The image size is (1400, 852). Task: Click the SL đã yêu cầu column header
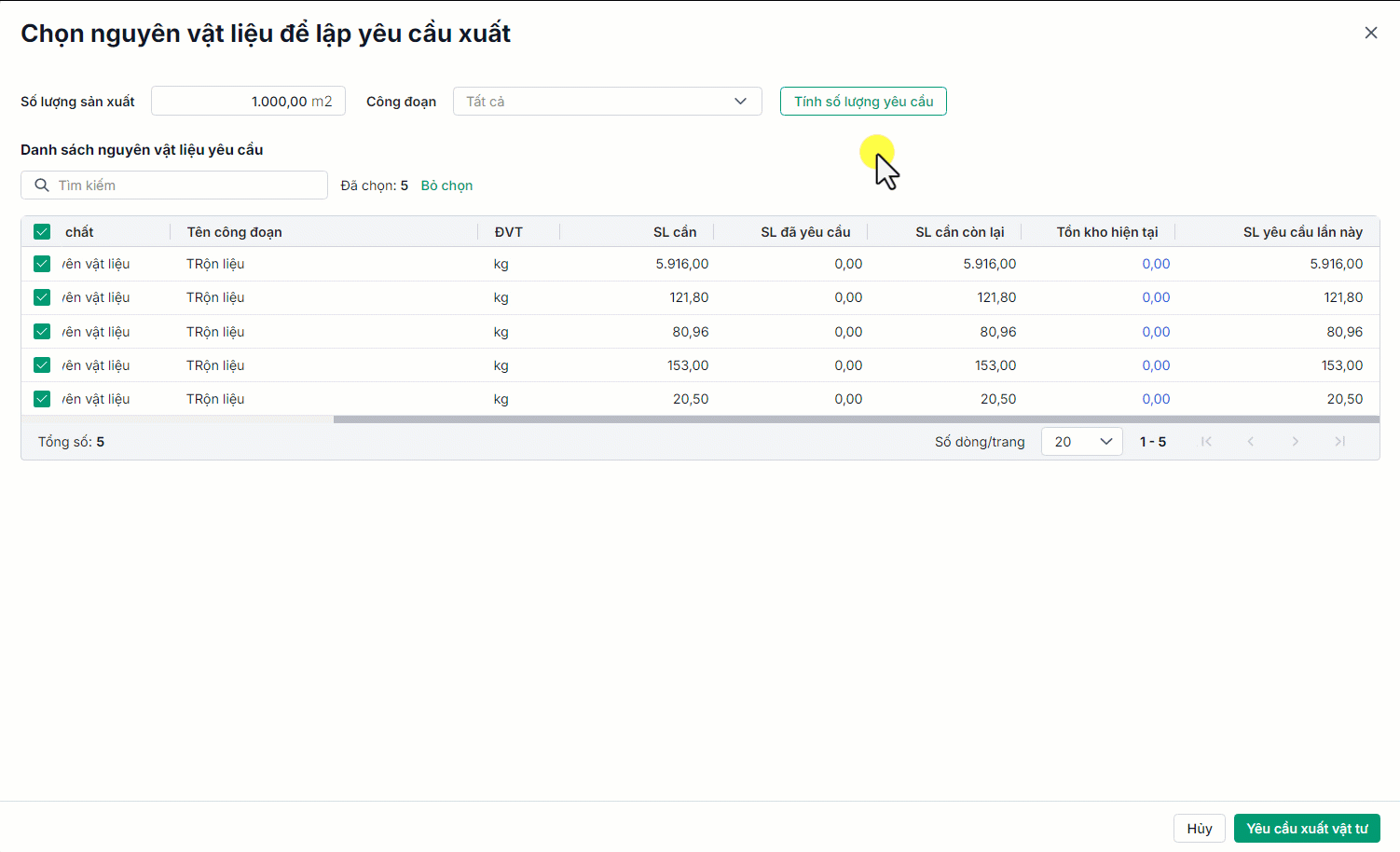click(805, 232)
